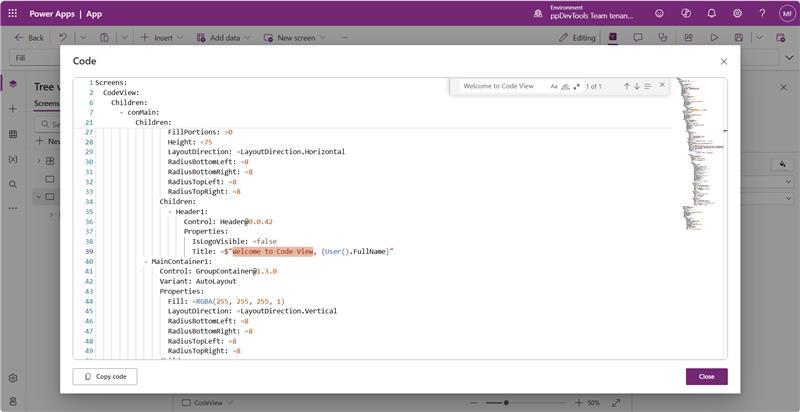
Task: Open the Variables {x} icon in left rail
Action: click(x=13, y=159)
